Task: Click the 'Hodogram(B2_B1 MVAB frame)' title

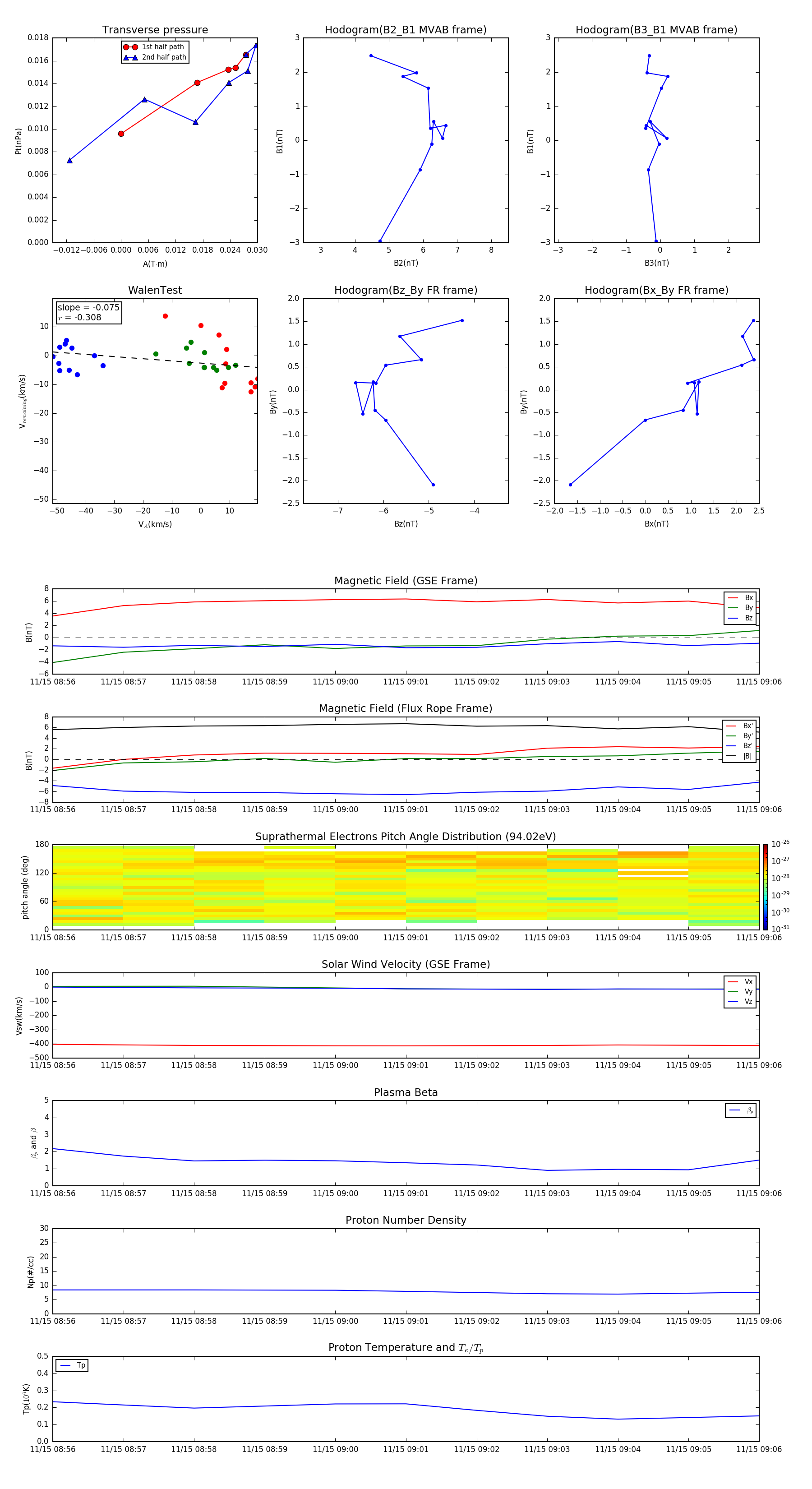Action: 406,30
